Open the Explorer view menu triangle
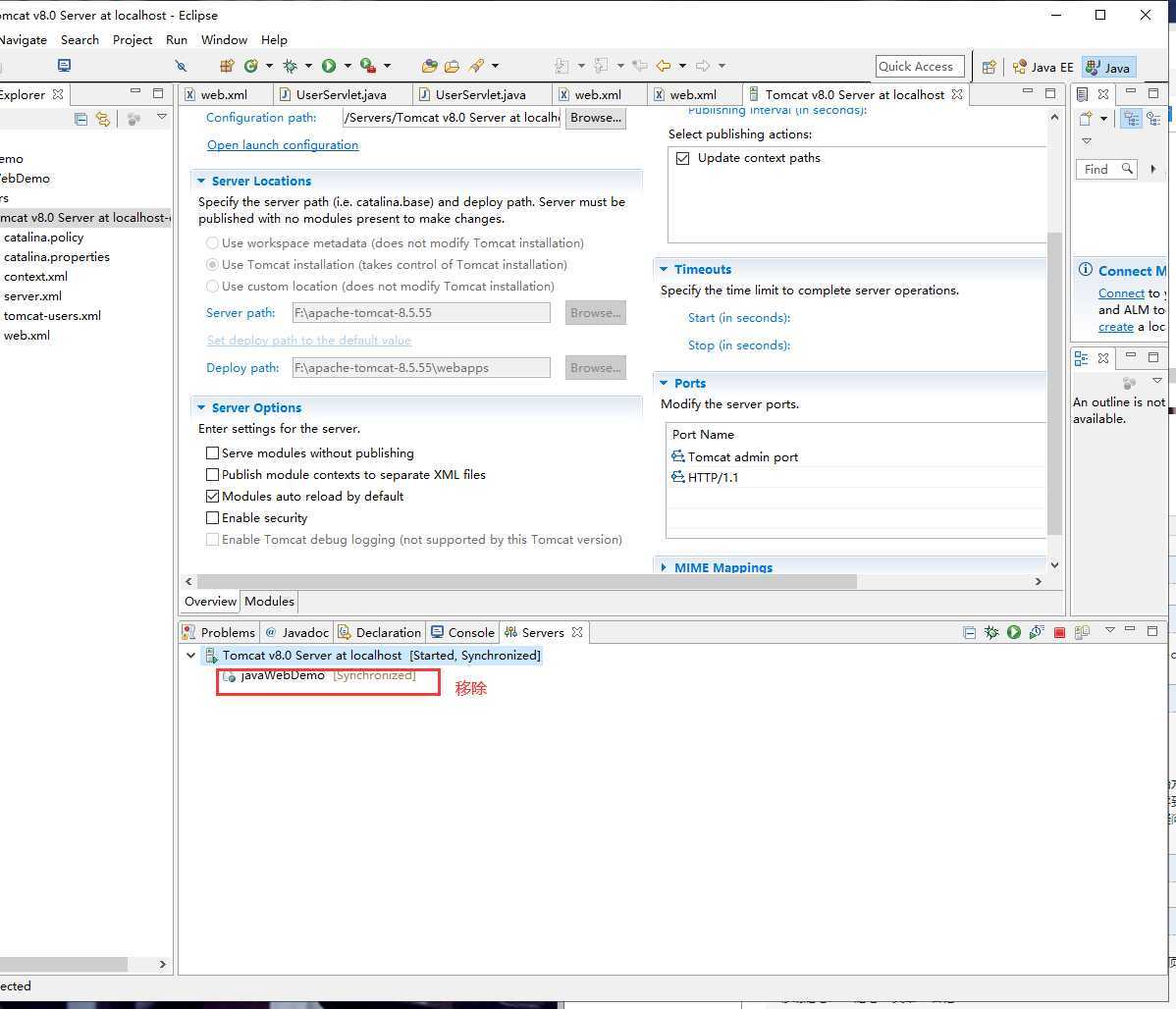The width and height of the screenshot is (1176, 1009). coord(162,117)
